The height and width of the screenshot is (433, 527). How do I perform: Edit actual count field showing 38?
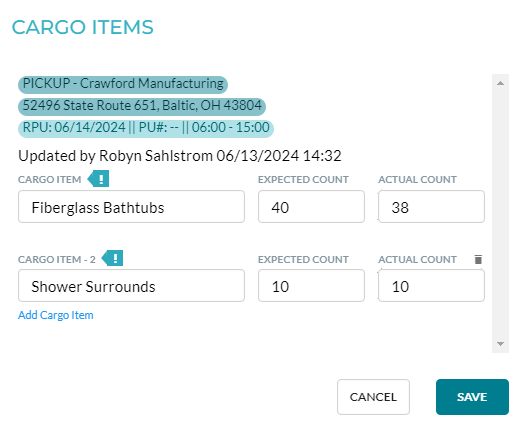tap(431, 206)
